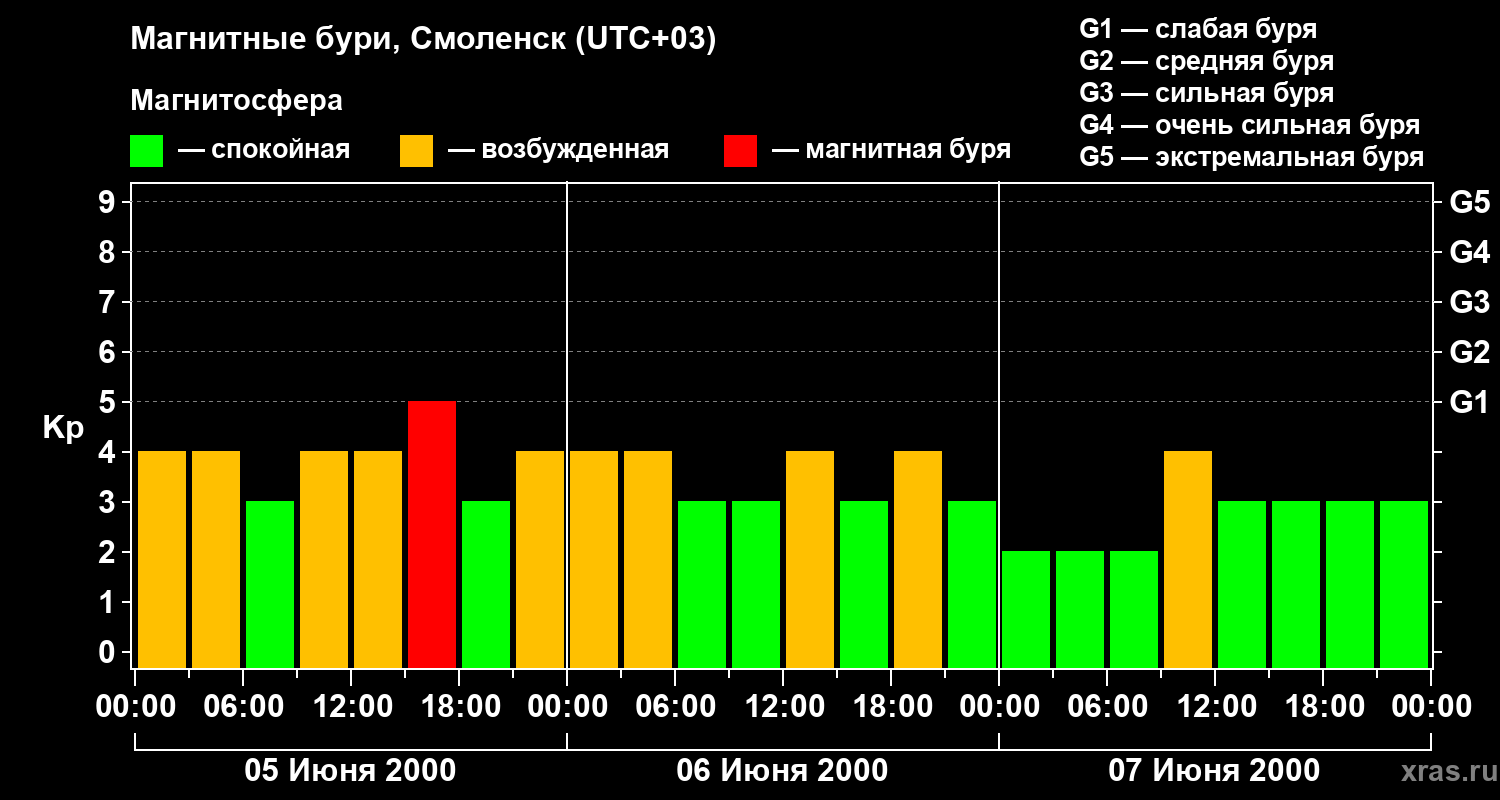Click the Kp axis value 9

point(109,202)
